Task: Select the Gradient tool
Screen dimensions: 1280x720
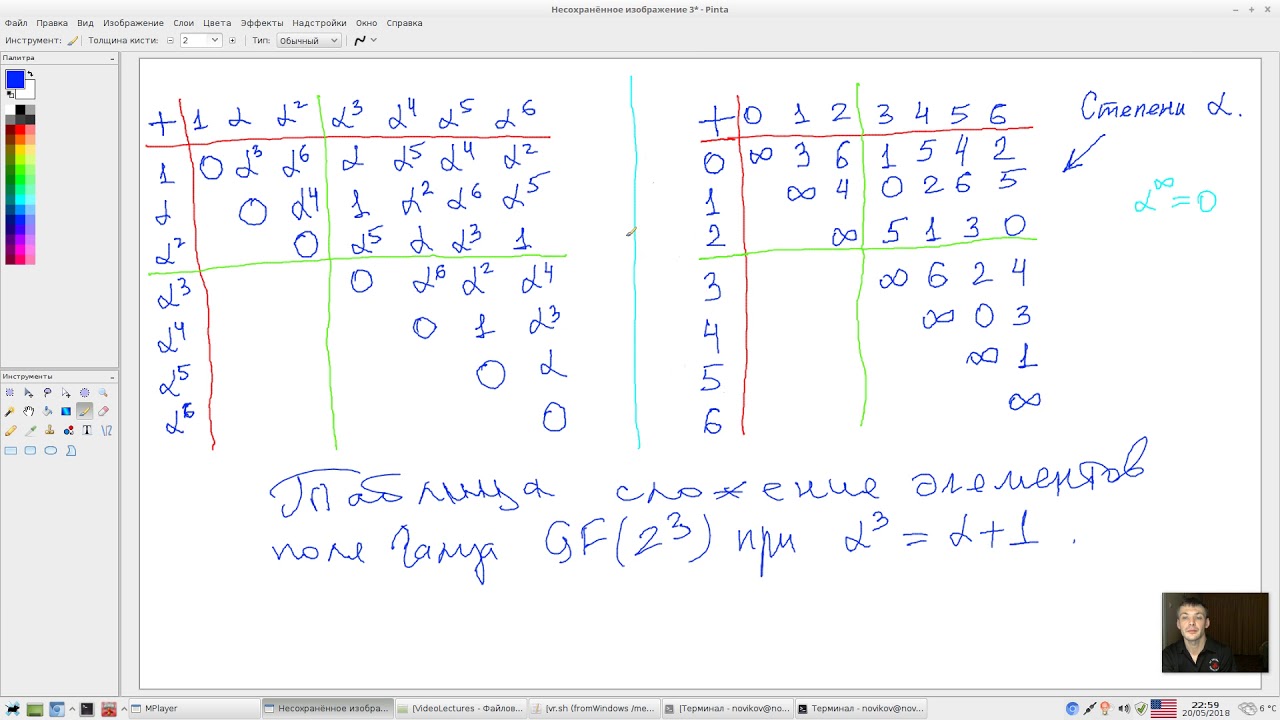Action: coord(66,411)
